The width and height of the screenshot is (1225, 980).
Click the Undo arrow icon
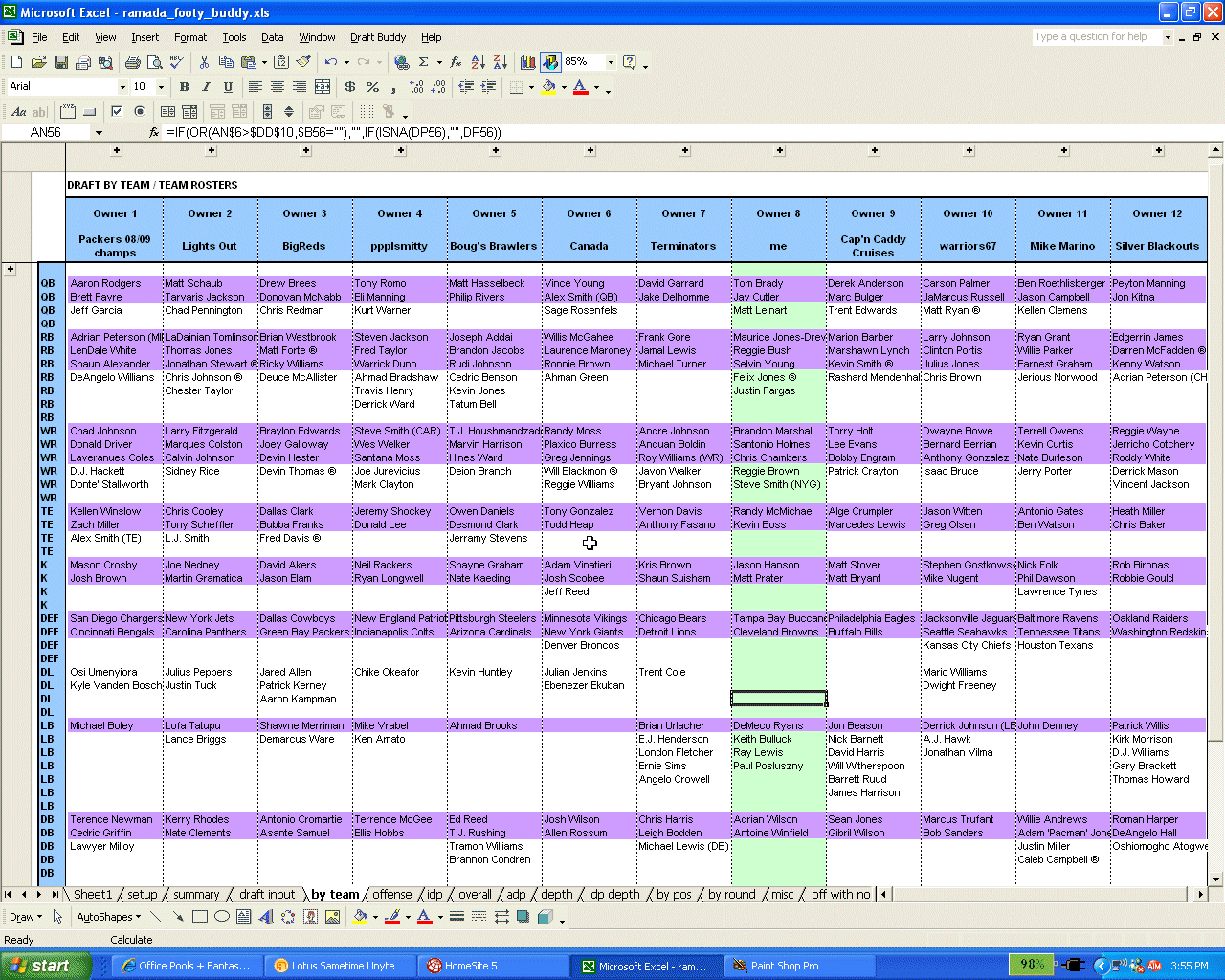[330, 62]
